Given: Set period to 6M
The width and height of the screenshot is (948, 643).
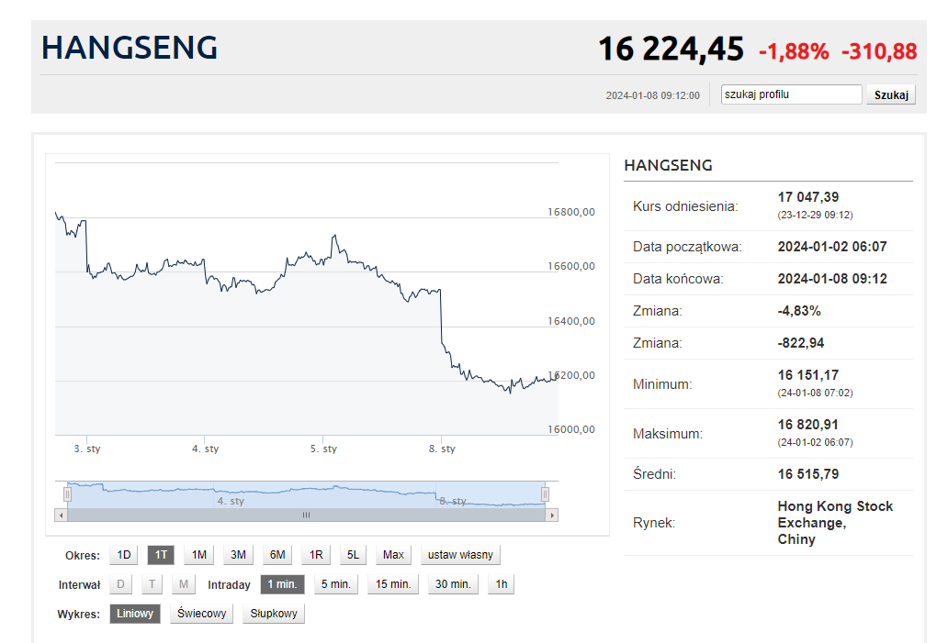Looking at the screenshot, I should click(x=278, y=555).
